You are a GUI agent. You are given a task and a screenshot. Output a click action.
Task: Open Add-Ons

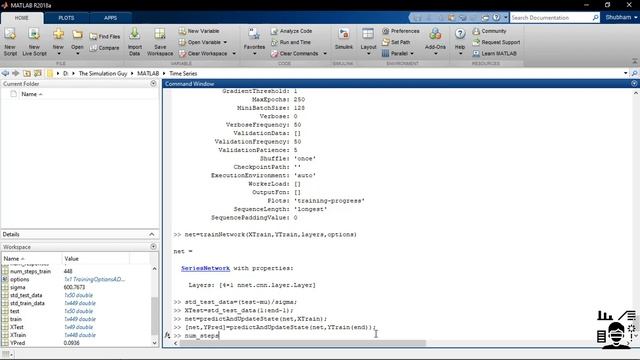(x=435, y=42)
